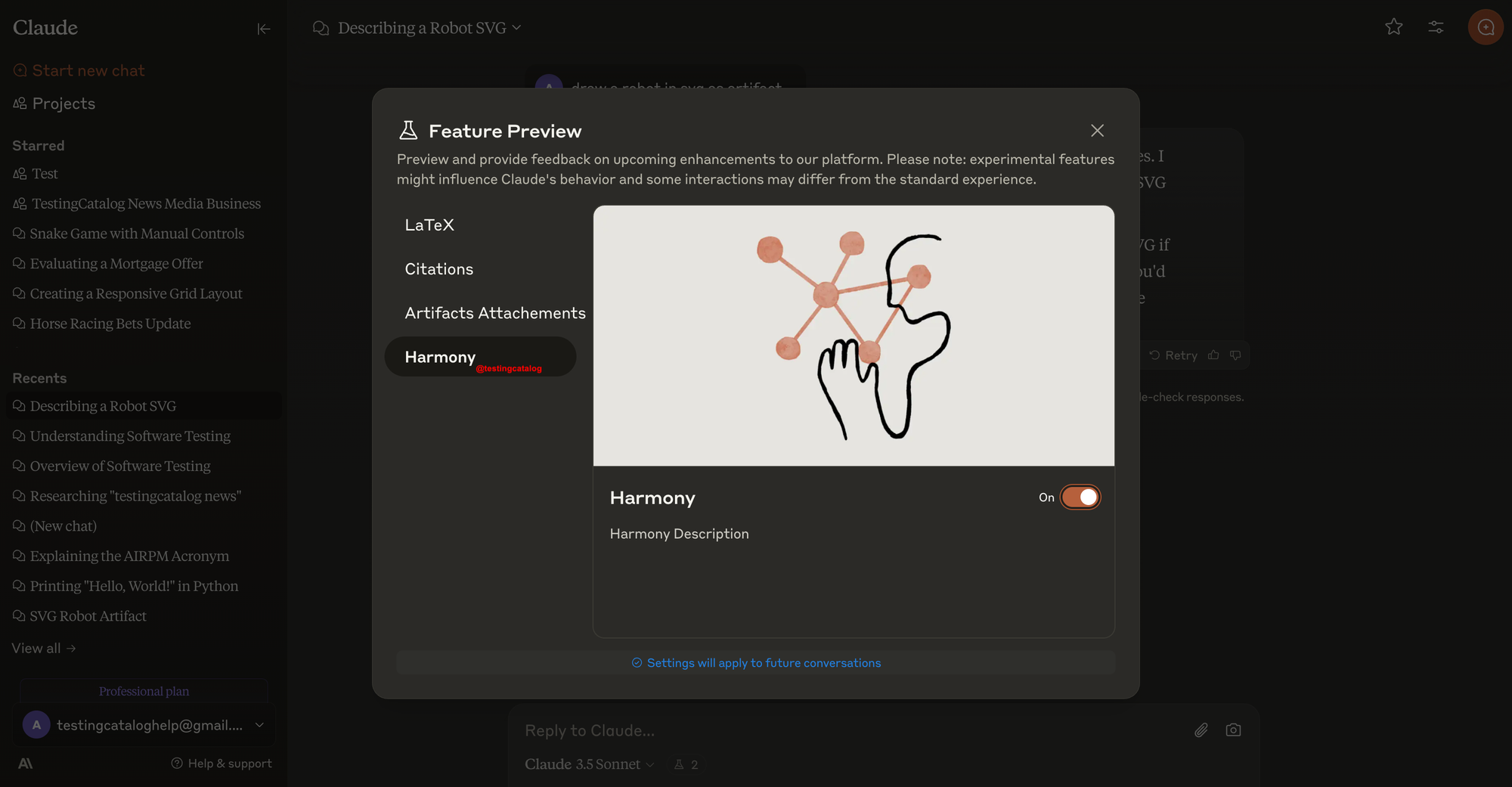Click the Anthropic logo in the sidebar
Image resolution: width=1512 pixels, height=787 pixels.
point(26,764)
